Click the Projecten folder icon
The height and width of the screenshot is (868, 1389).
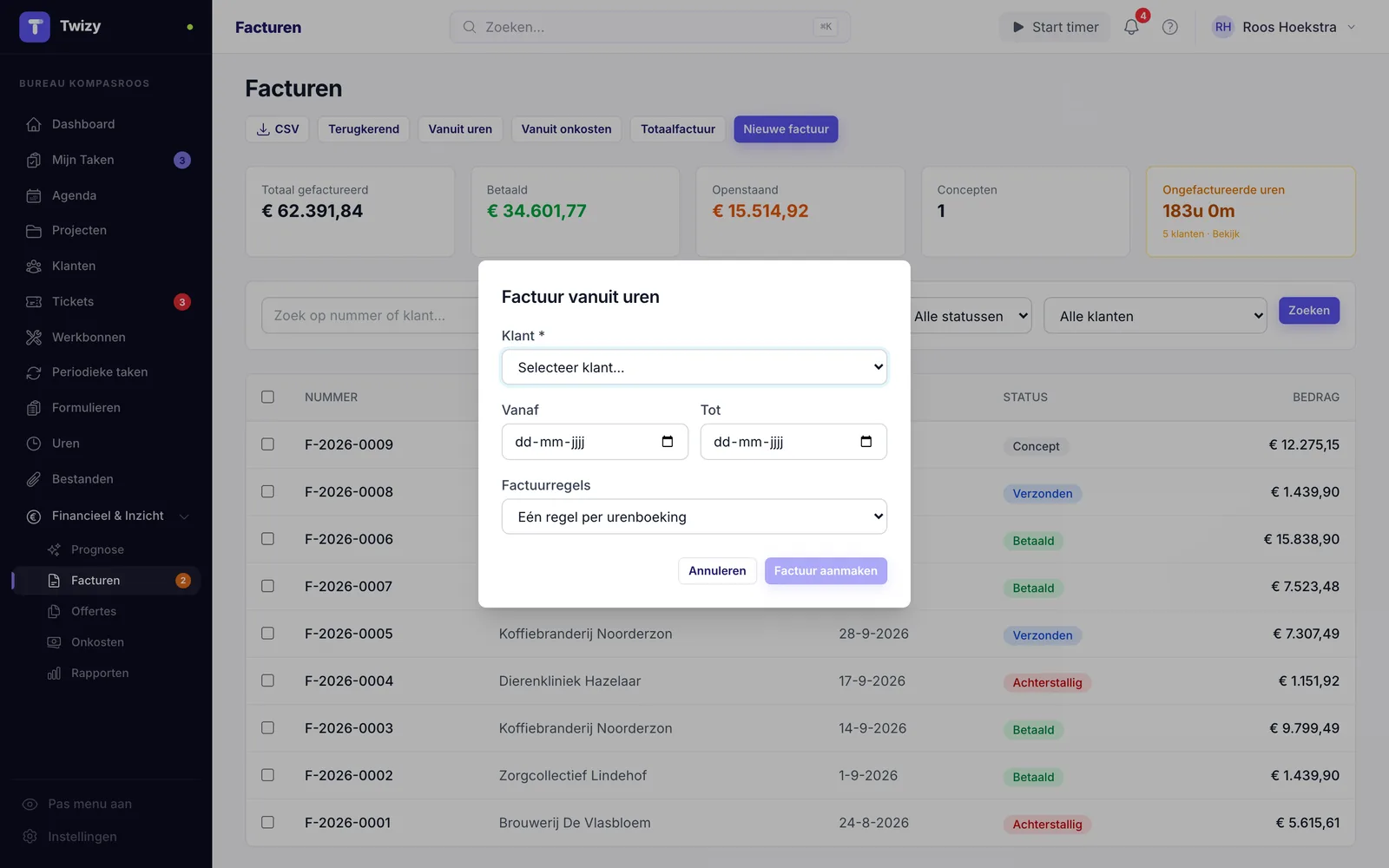[34, 231]
